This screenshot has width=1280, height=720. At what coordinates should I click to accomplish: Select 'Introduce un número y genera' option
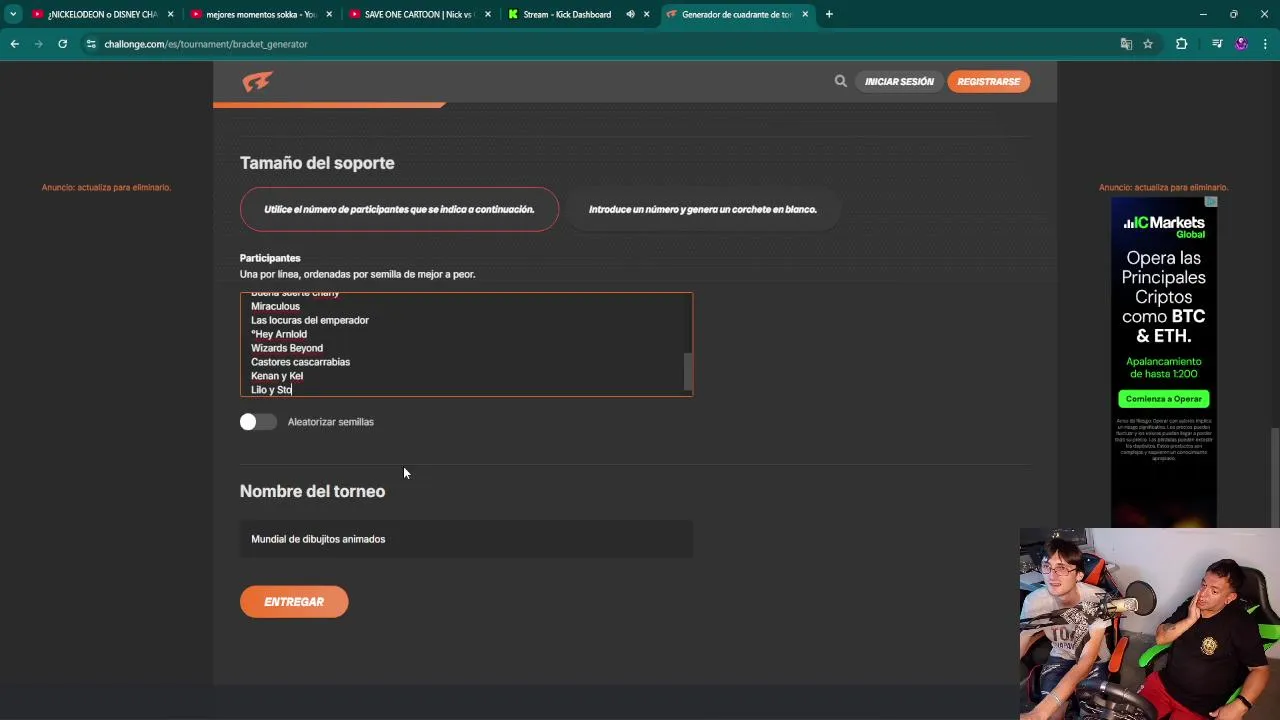(x=702, y=209)
